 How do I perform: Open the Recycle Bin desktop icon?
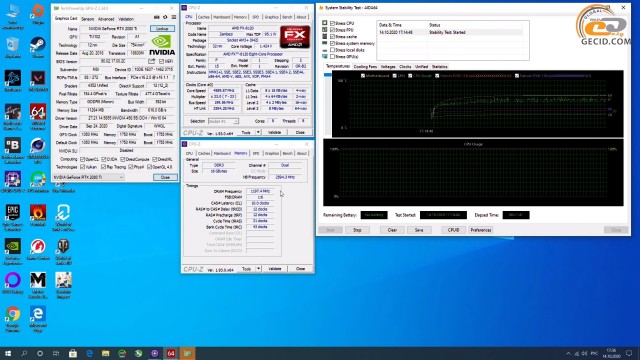(x=13, y=48)
